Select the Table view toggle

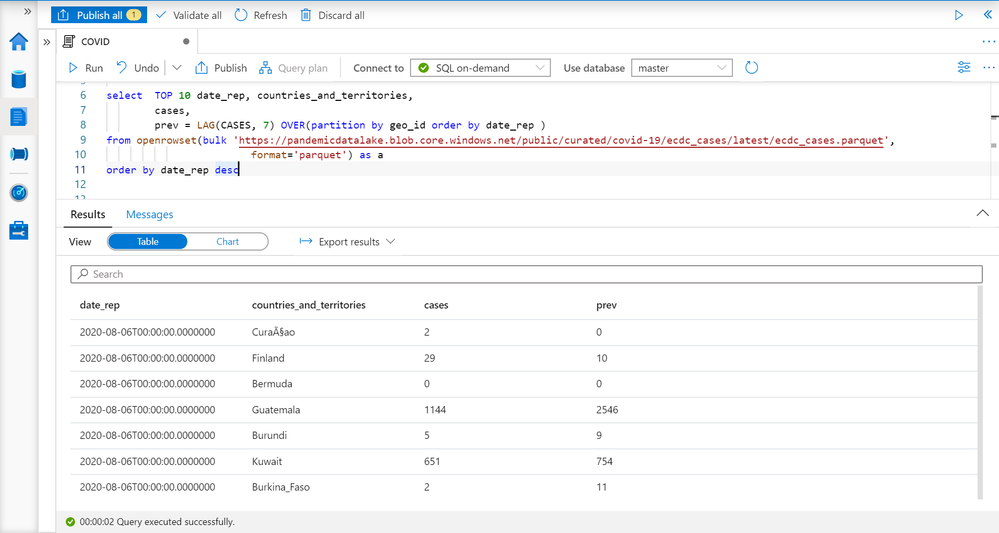point(148,242)
